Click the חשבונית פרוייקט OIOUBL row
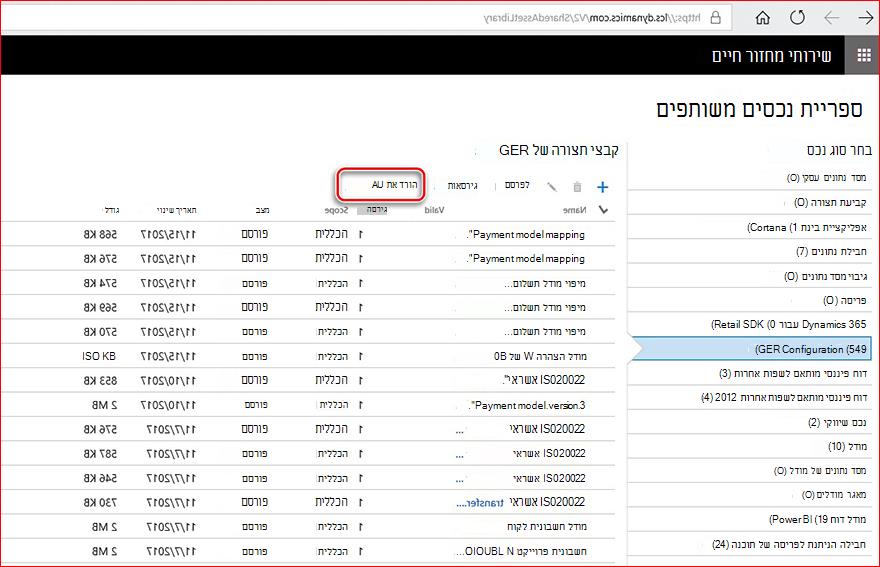 [x=308, y=551]
